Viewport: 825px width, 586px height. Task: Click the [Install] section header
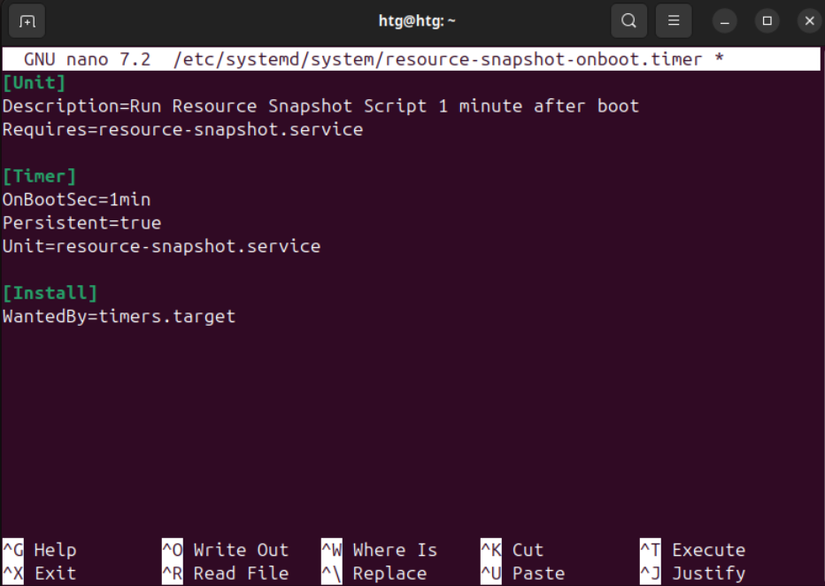(x=50, y=293)
